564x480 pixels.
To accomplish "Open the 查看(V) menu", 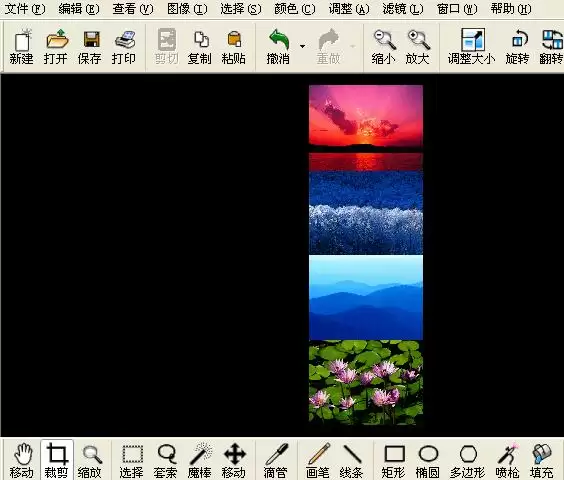I will [x=133, y=9].
